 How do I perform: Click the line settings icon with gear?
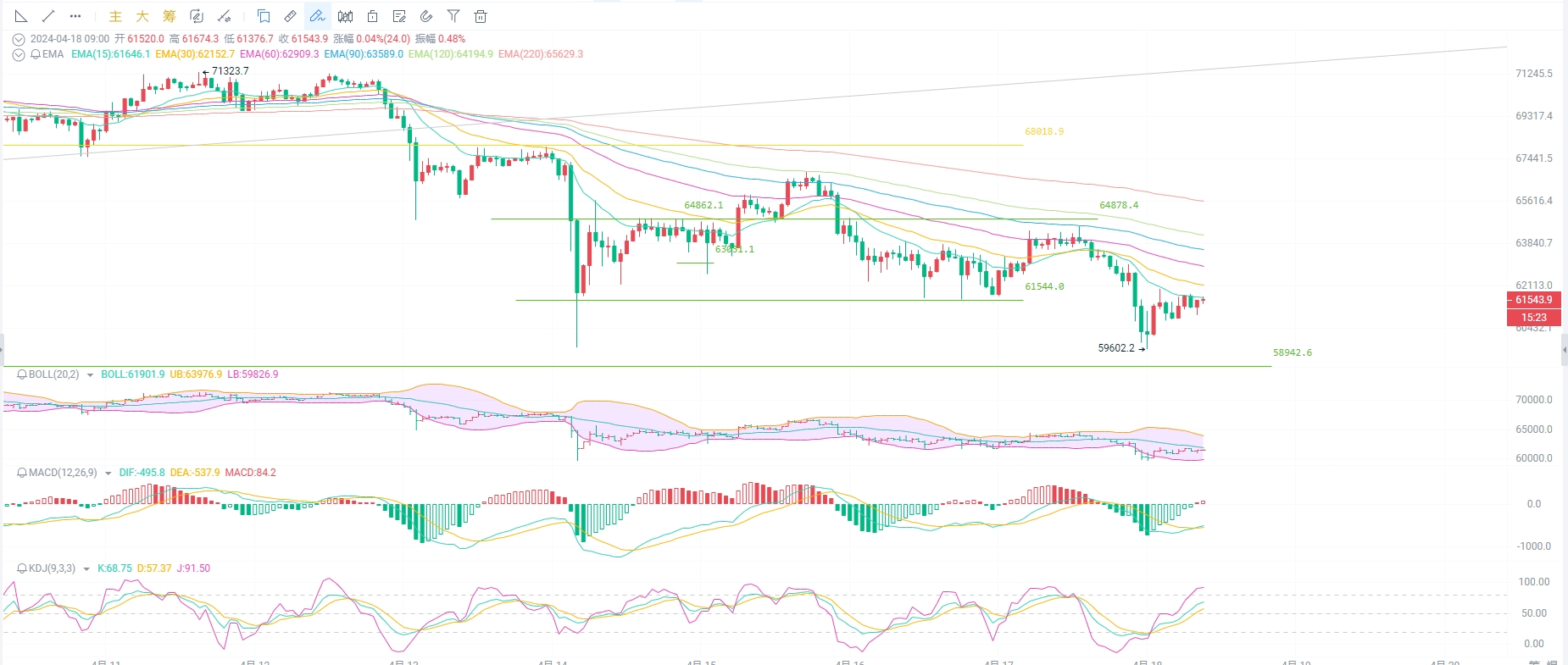(224, 16)
